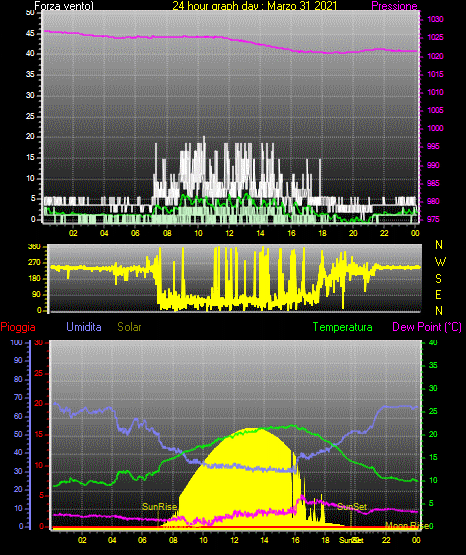The height and width of the screenshot is (555, 466).
Task: Click the Pressione label at top right
Action: (x=394, y=6)
